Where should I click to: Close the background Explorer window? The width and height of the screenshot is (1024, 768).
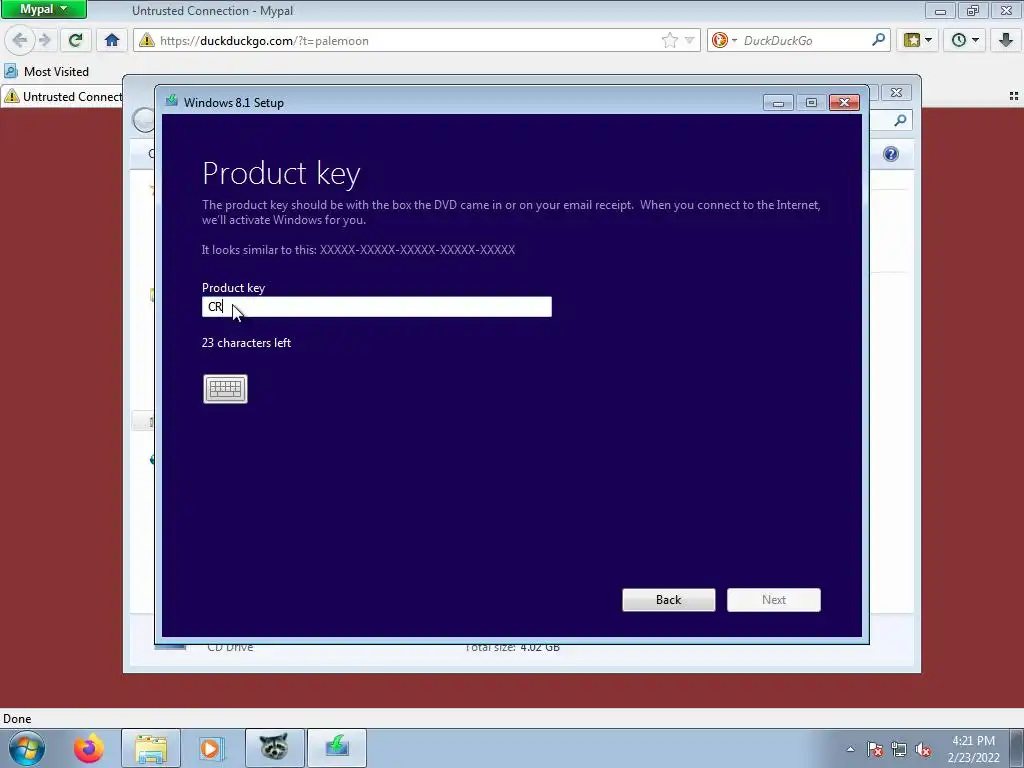[x=896, y=93]
